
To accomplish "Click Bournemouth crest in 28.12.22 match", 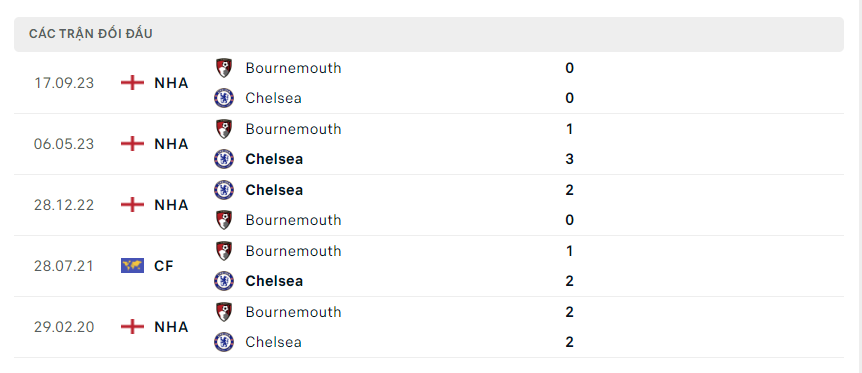I will (224, 220).
